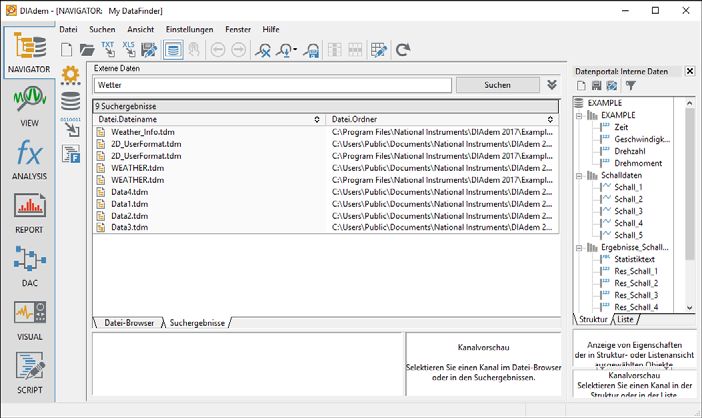Select Data4.tdm in results
Screen dimensions: 702x418
129,192
